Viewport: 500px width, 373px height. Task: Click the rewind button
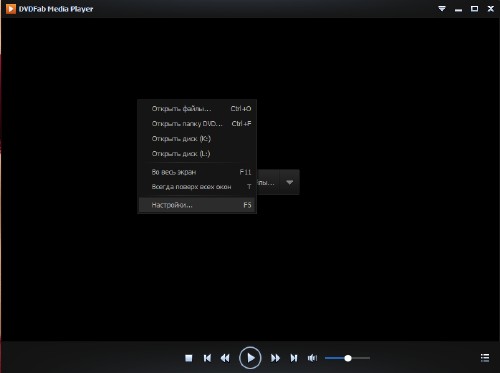(x=225, y=358)
